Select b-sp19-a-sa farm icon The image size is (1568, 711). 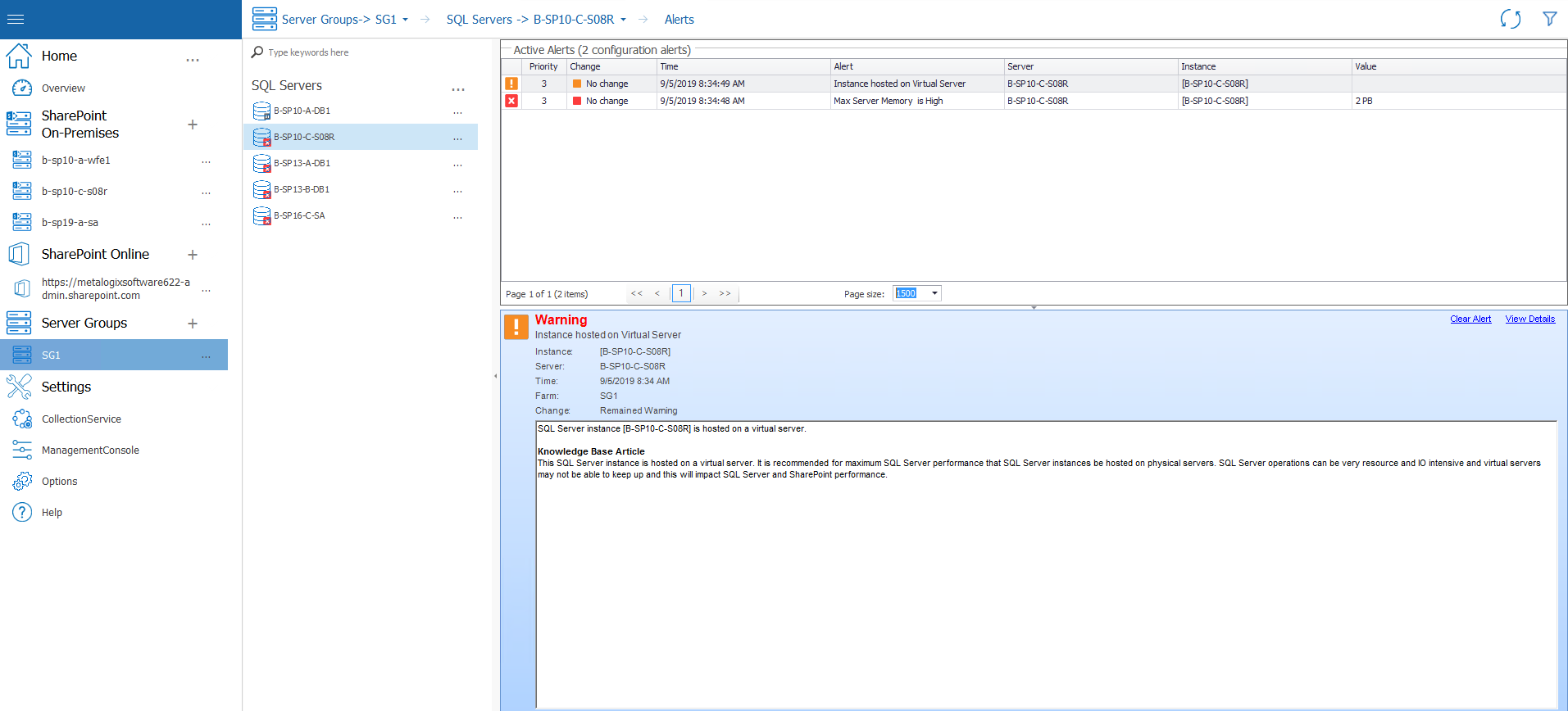[x=22, y=222]
